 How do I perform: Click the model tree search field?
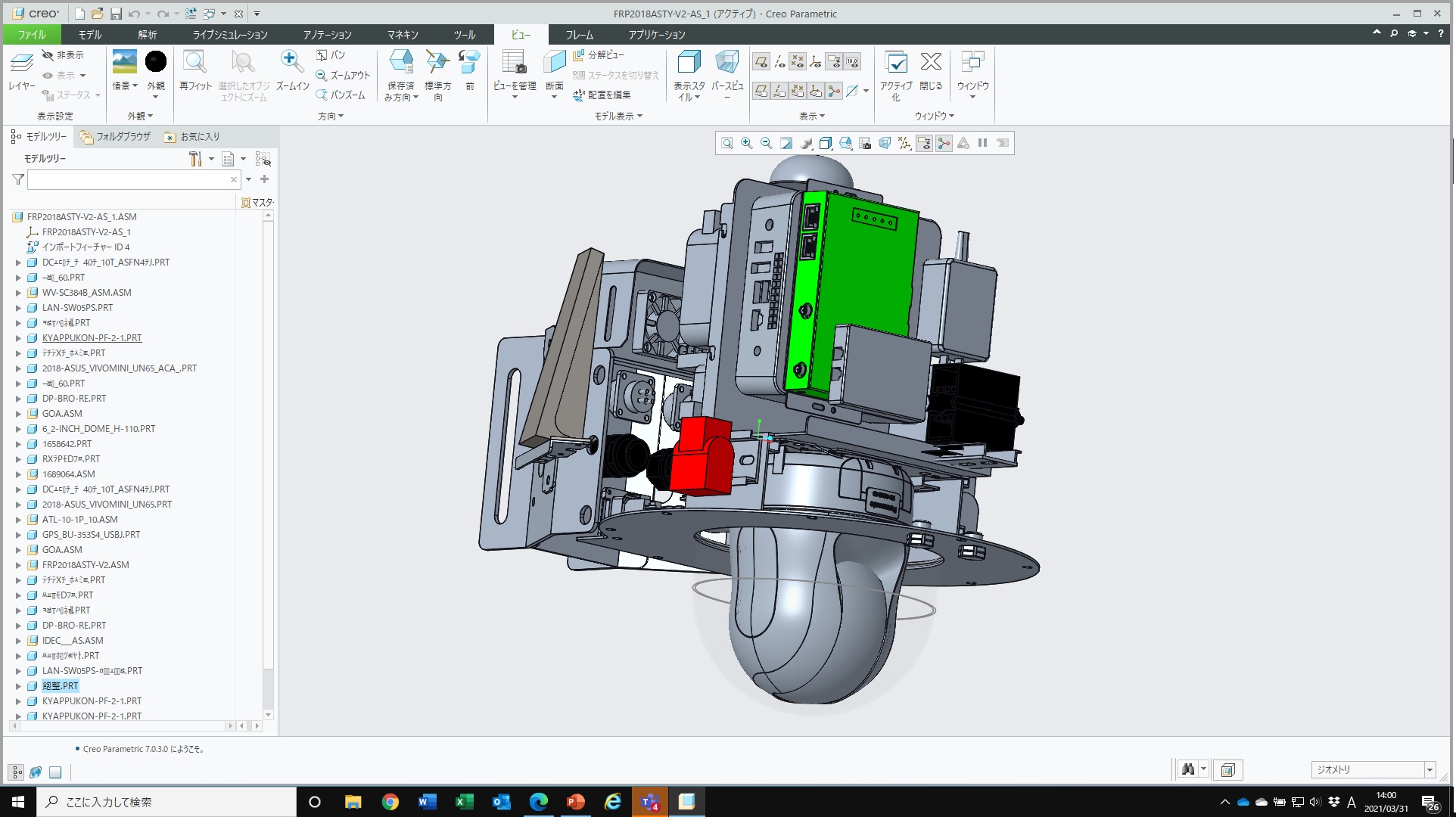click(x=129, y=180)
